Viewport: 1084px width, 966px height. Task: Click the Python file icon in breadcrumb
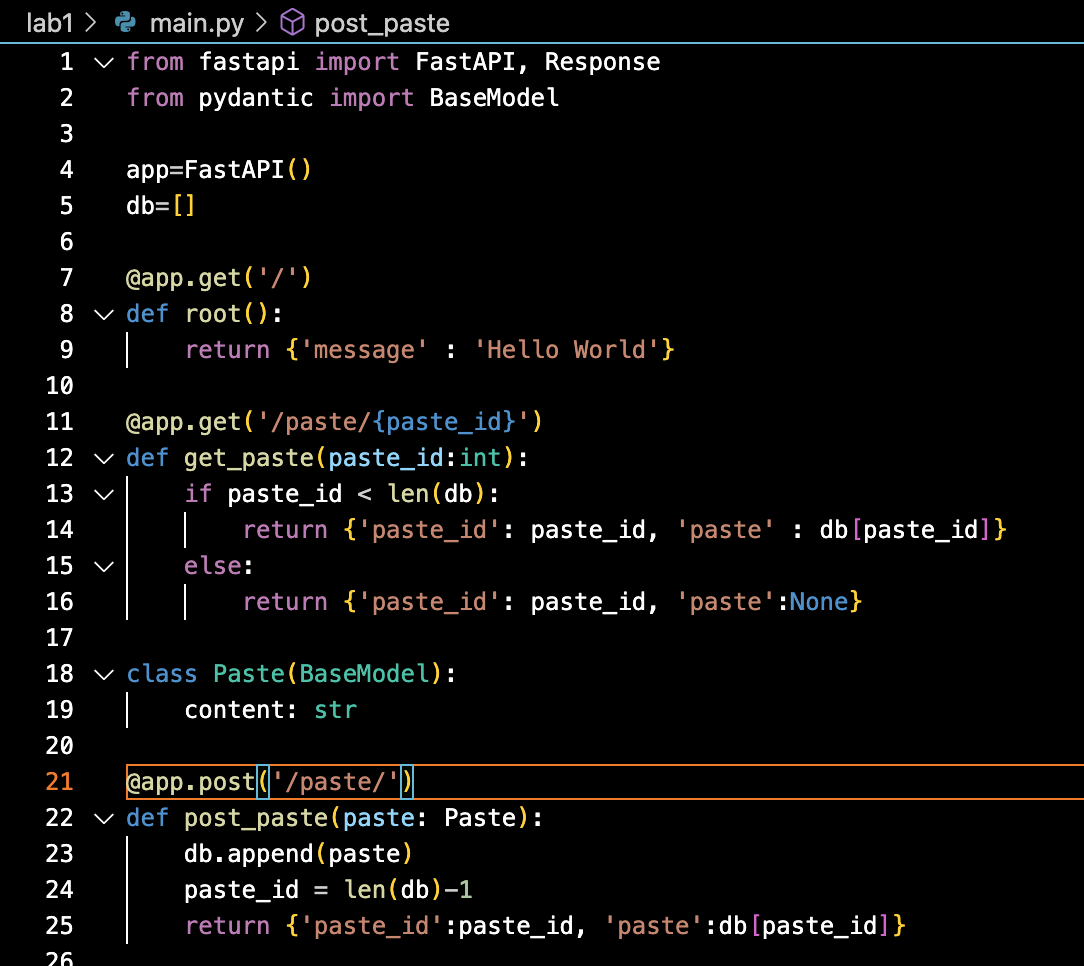(125, 22)
